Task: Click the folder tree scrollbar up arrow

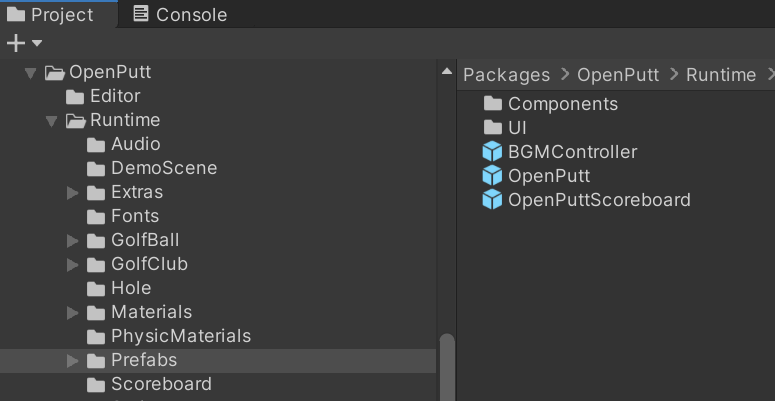Action: (447, 71)
